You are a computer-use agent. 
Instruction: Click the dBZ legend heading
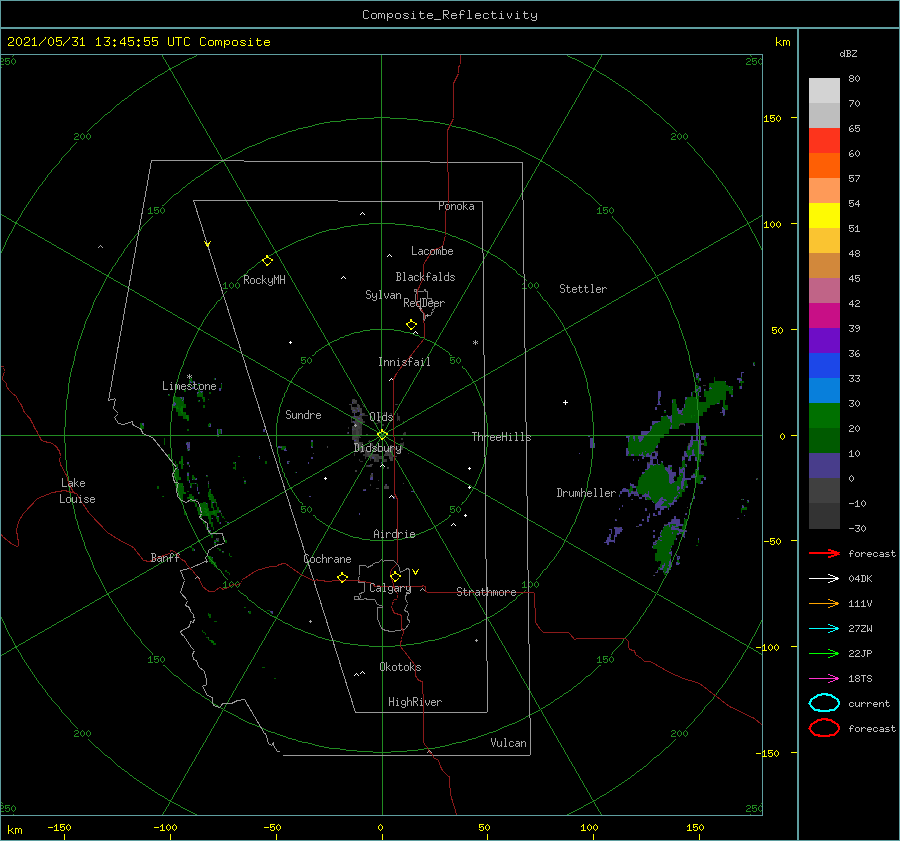click(848, 54)
